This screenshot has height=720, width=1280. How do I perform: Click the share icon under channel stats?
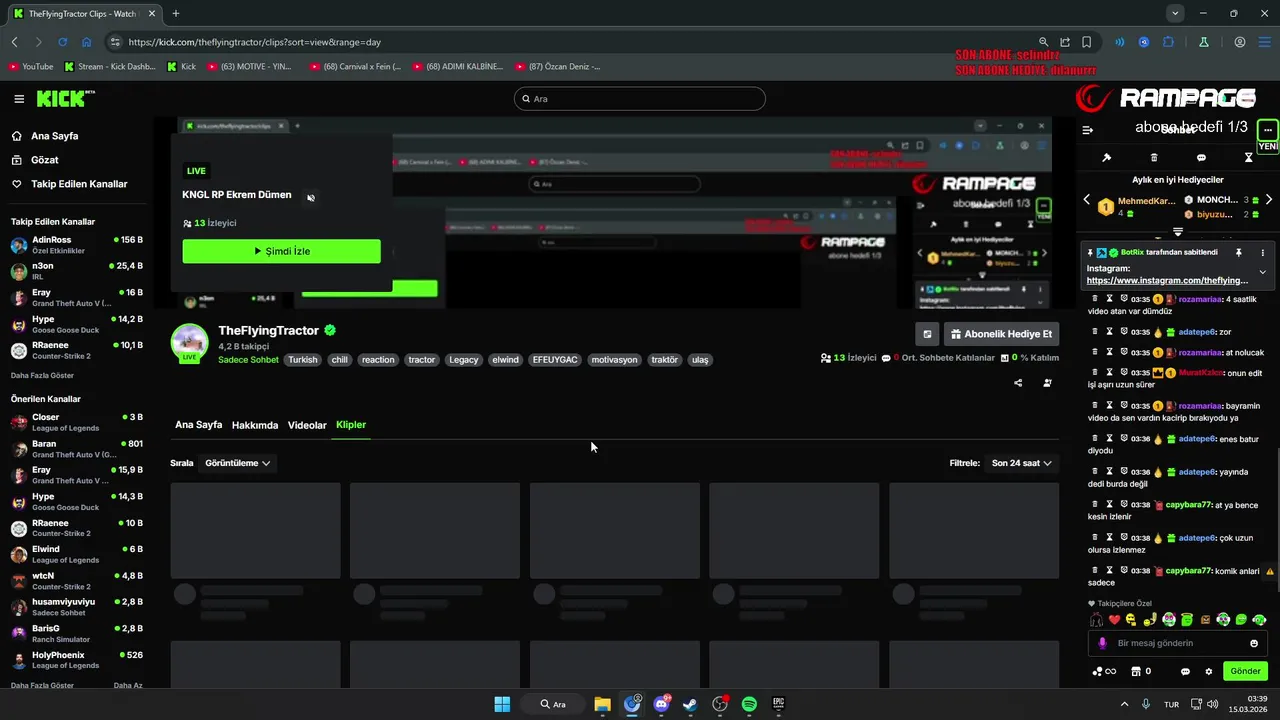(x=1018, y=383)
